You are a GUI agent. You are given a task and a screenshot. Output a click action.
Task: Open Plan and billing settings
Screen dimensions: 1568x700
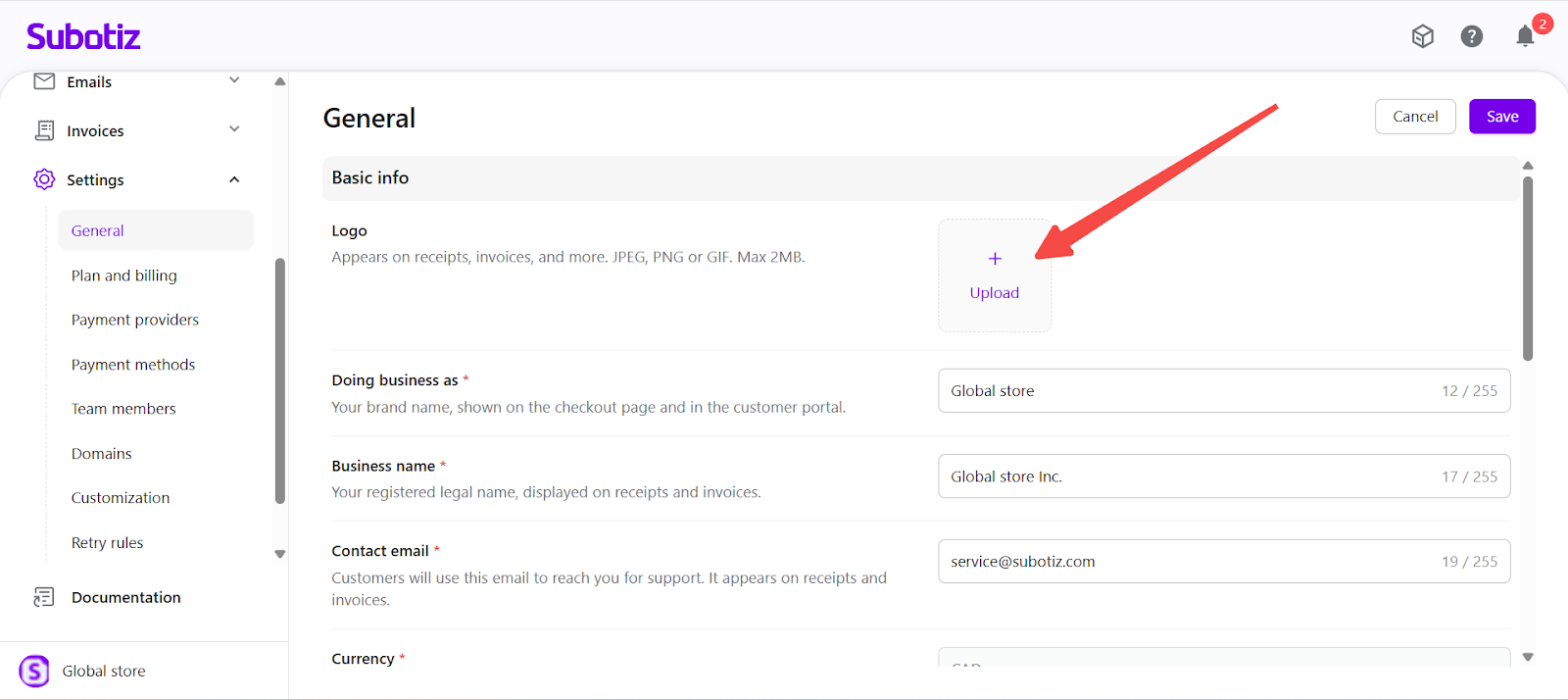pyautogui.click(x=123, y=275)
